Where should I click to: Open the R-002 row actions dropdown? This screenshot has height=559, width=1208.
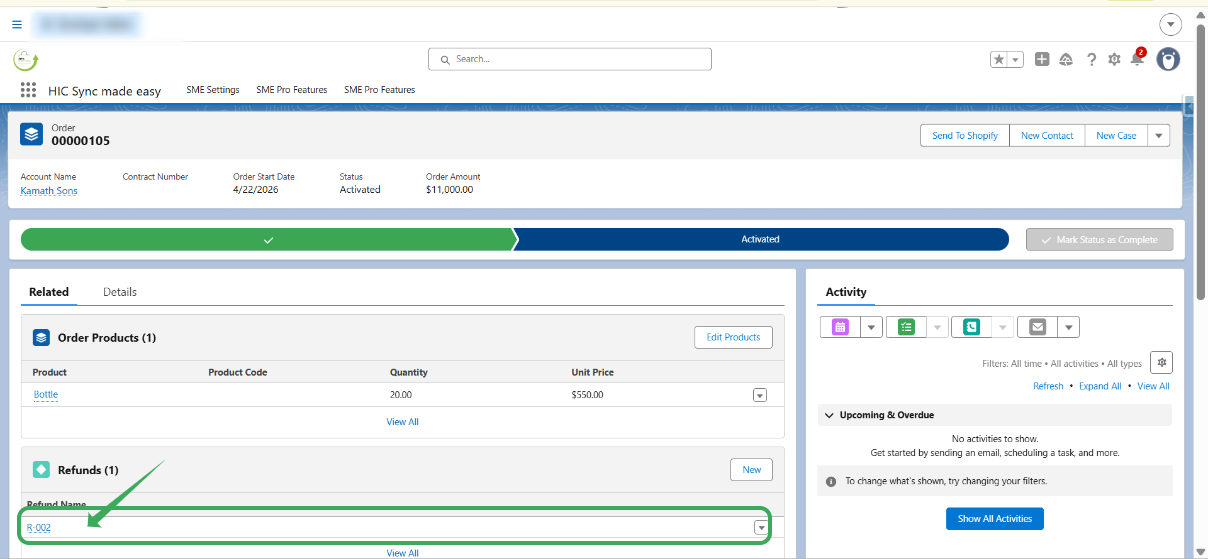click(761, 527)
